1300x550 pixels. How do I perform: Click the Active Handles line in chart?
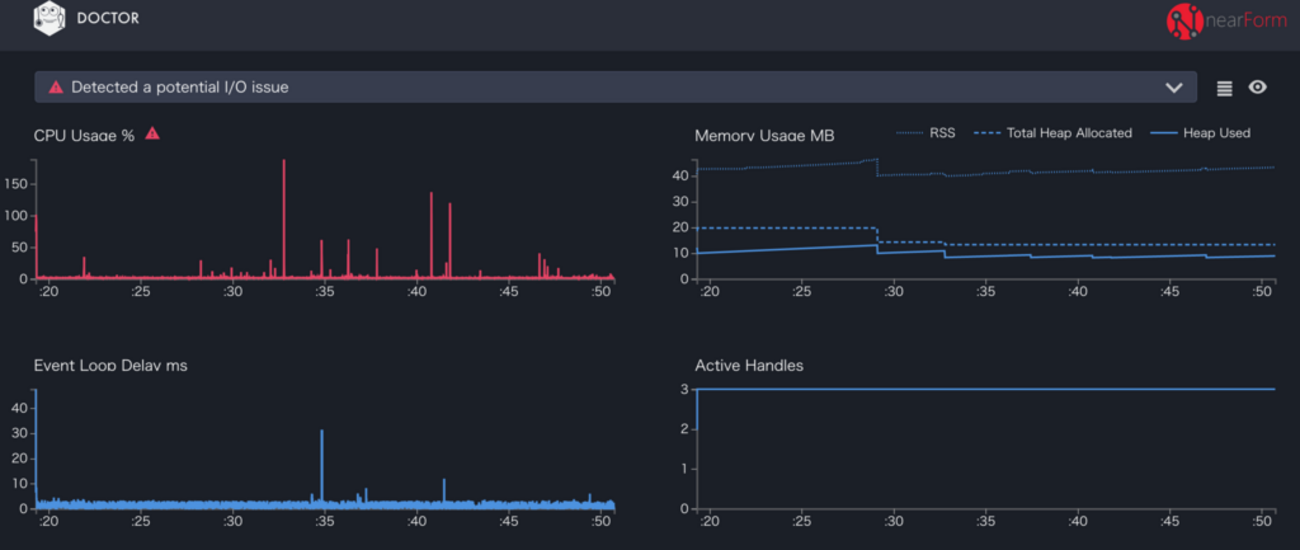pyautogui.click(x=986, y=389)
